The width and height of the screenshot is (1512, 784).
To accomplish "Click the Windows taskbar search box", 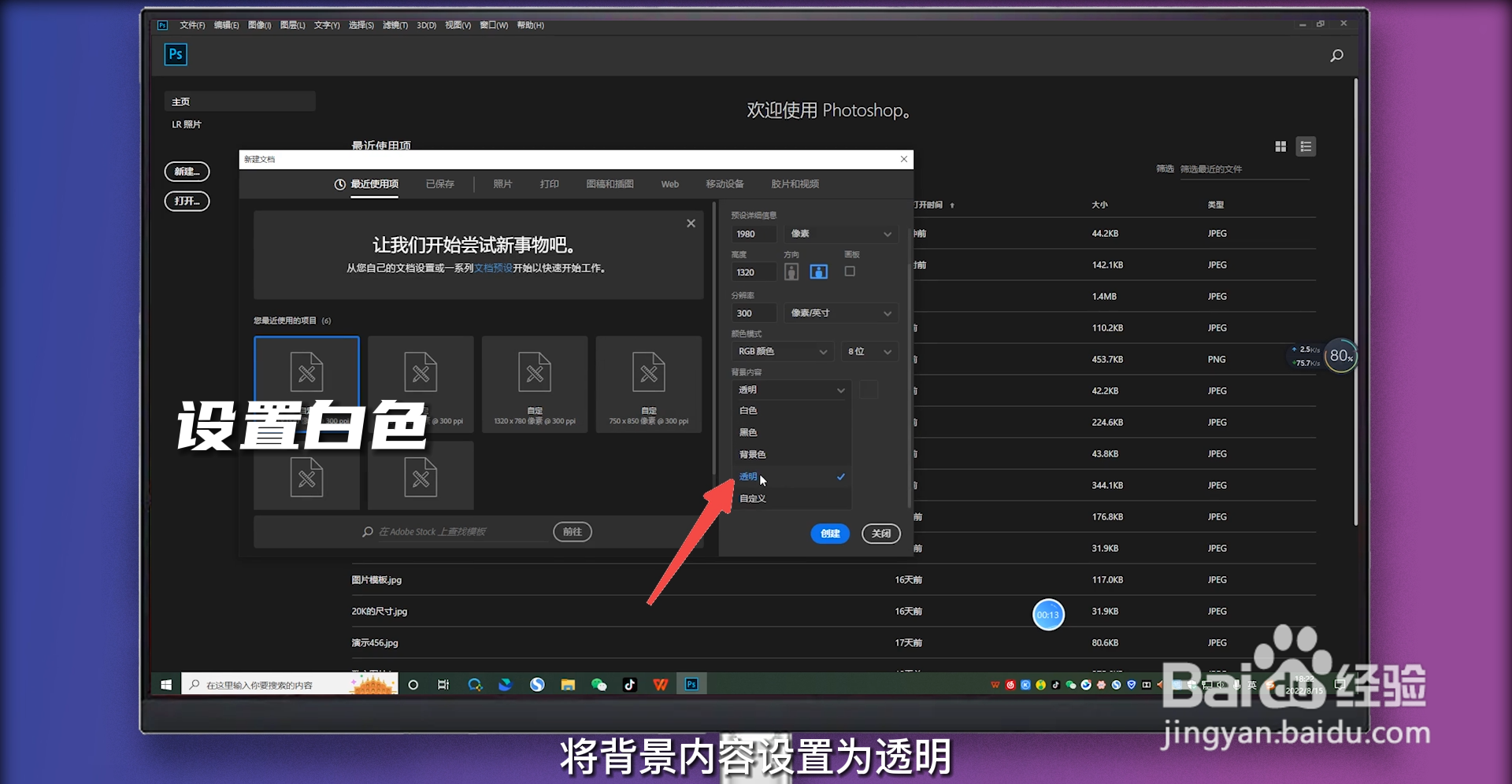I will [290, 685].
